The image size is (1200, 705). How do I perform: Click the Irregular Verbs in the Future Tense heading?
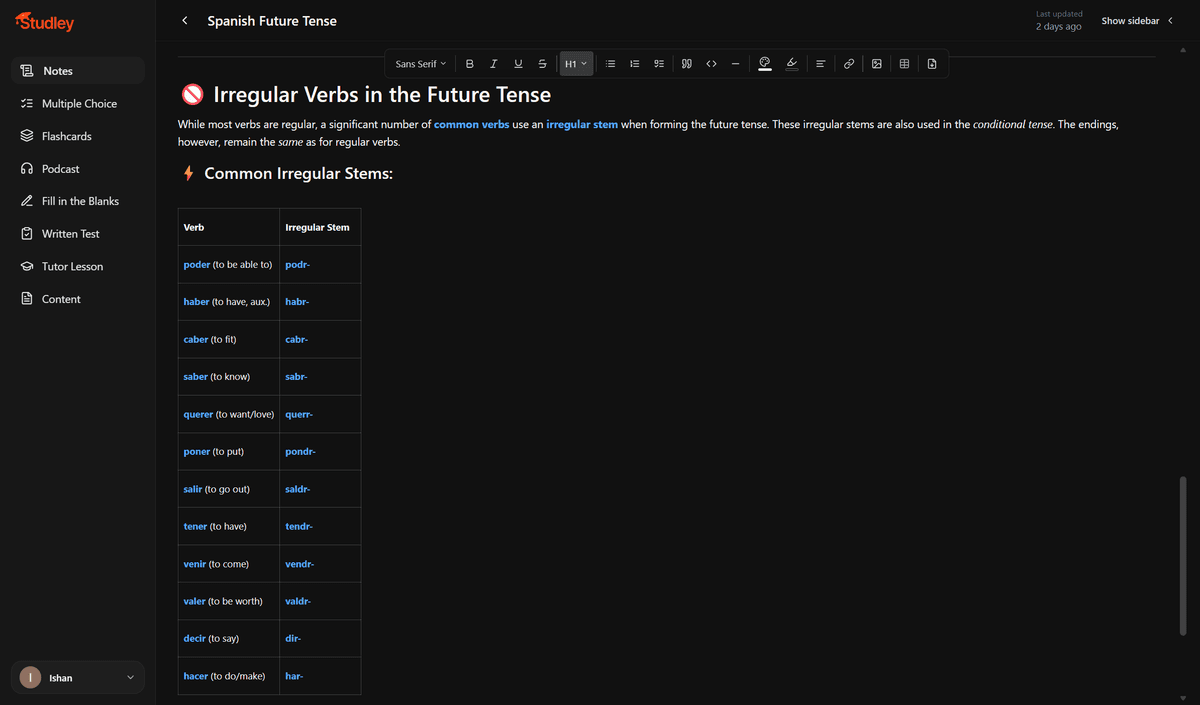pos(382,95)
